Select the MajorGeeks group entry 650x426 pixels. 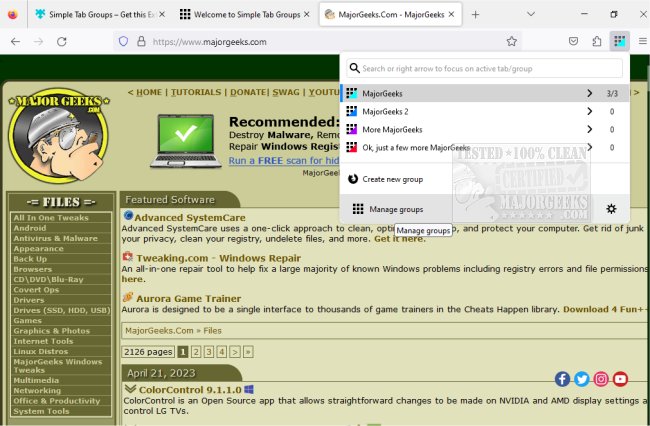coord(485,93)
